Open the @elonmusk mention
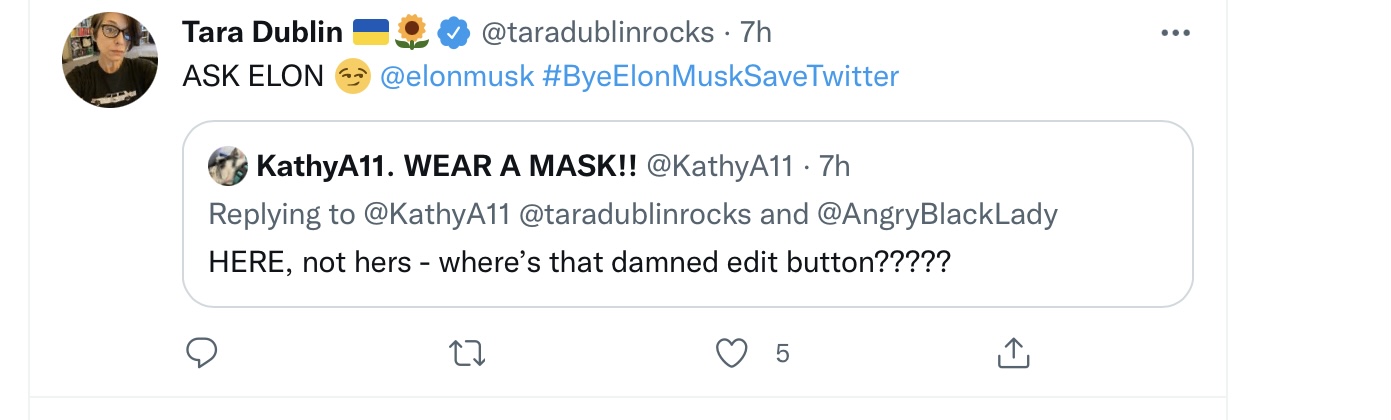The width and height of the screenshot is (1391, 420). click(456, 77)
